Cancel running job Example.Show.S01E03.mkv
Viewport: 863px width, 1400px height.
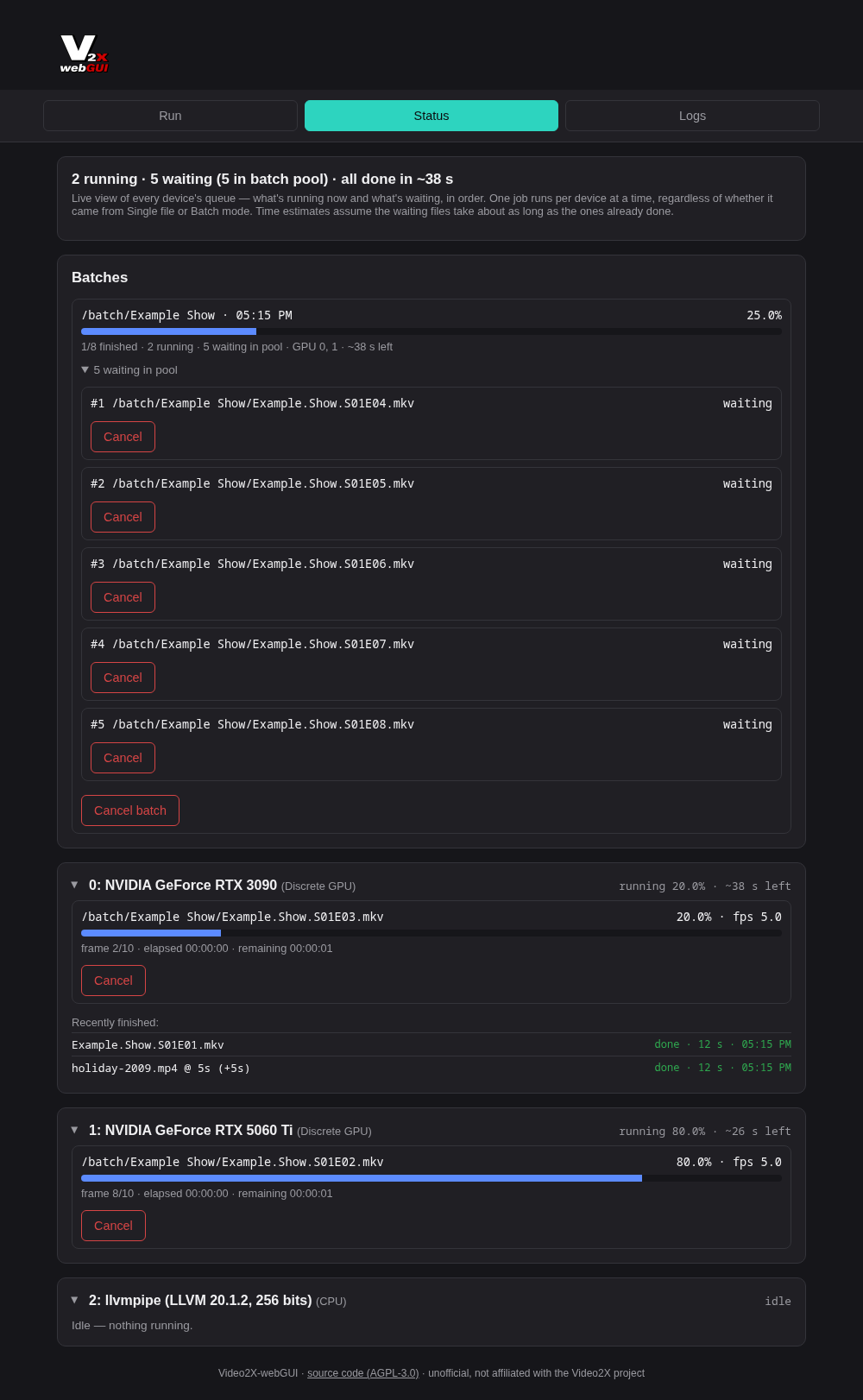point(113,981)
